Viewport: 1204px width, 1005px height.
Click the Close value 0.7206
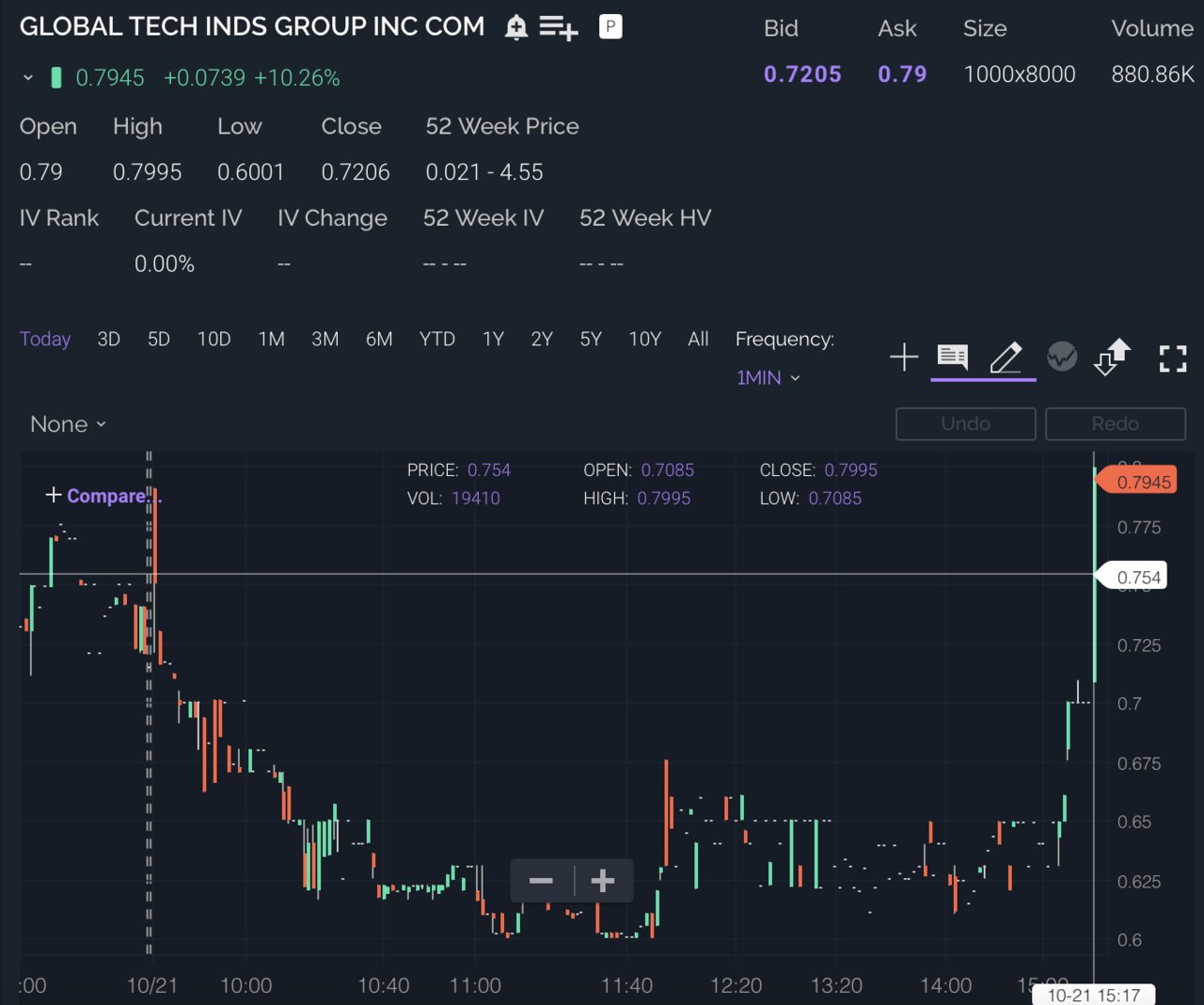(x=356, y=172)
